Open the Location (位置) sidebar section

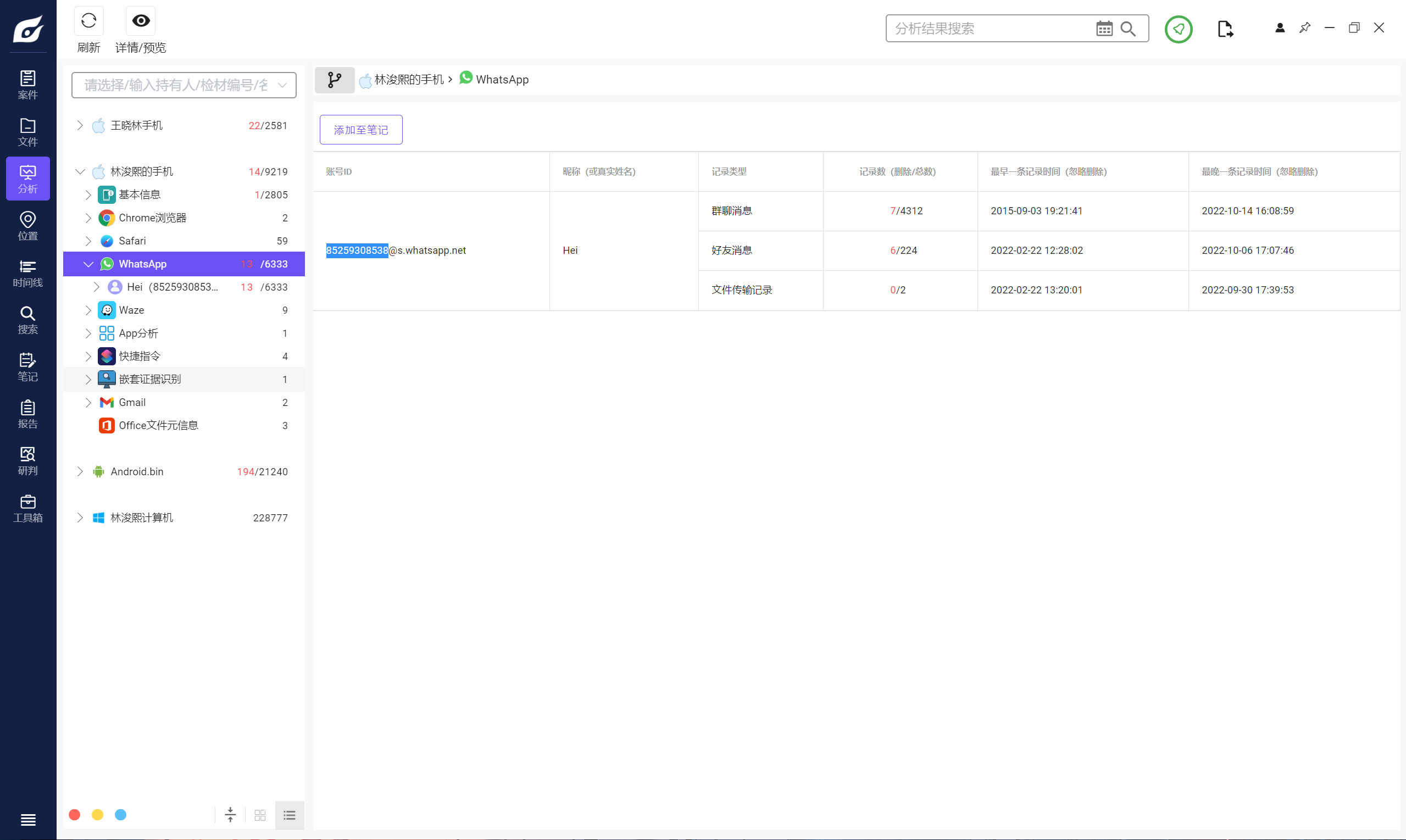point(27,225)
